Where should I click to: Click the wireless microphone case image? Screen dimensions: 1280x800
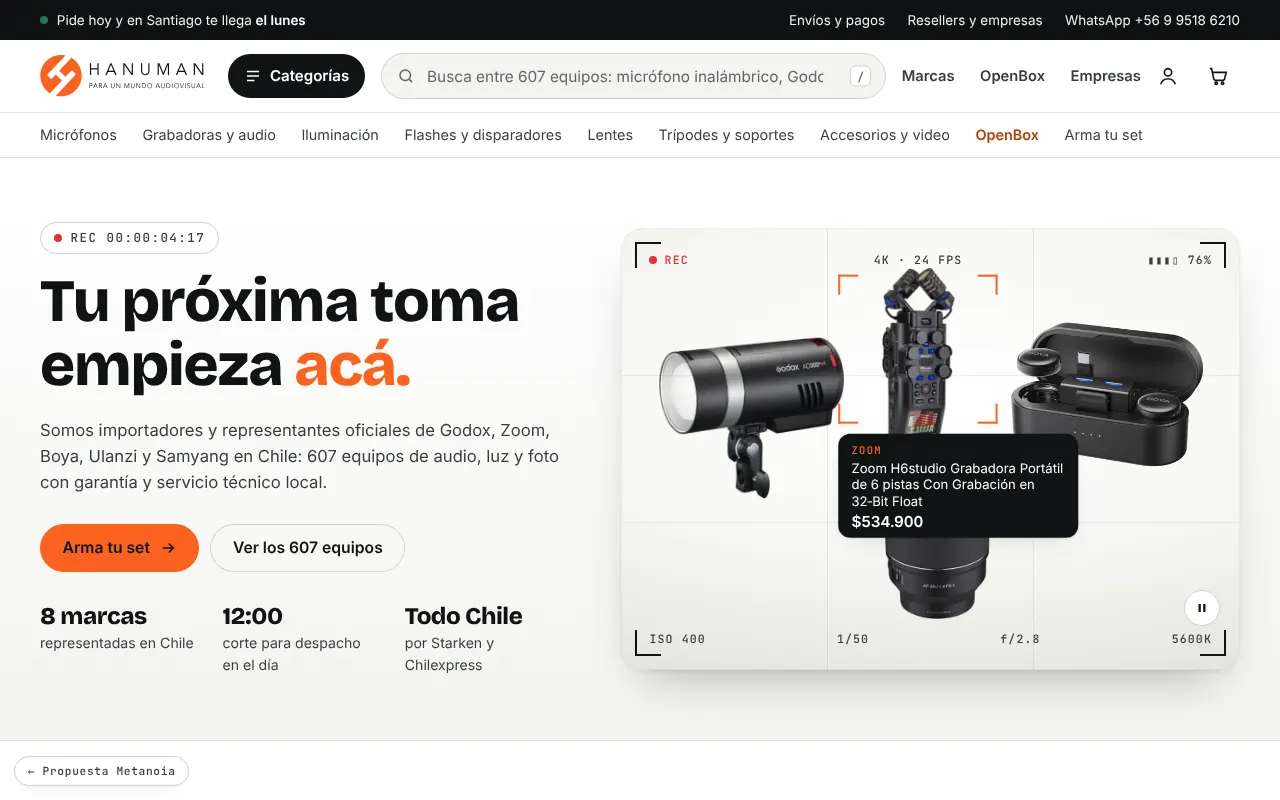pos(1107,394)
